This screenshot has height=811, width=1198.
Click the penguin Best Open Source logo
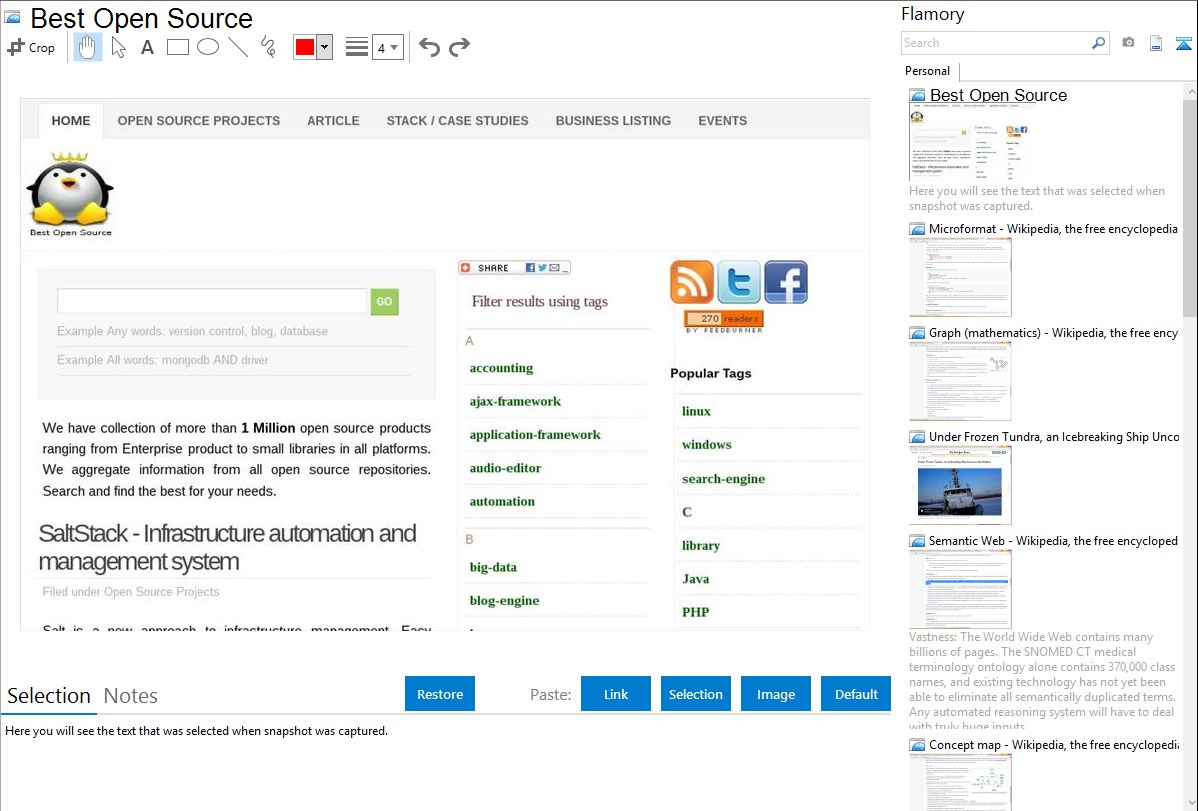(x=70, y=194)
